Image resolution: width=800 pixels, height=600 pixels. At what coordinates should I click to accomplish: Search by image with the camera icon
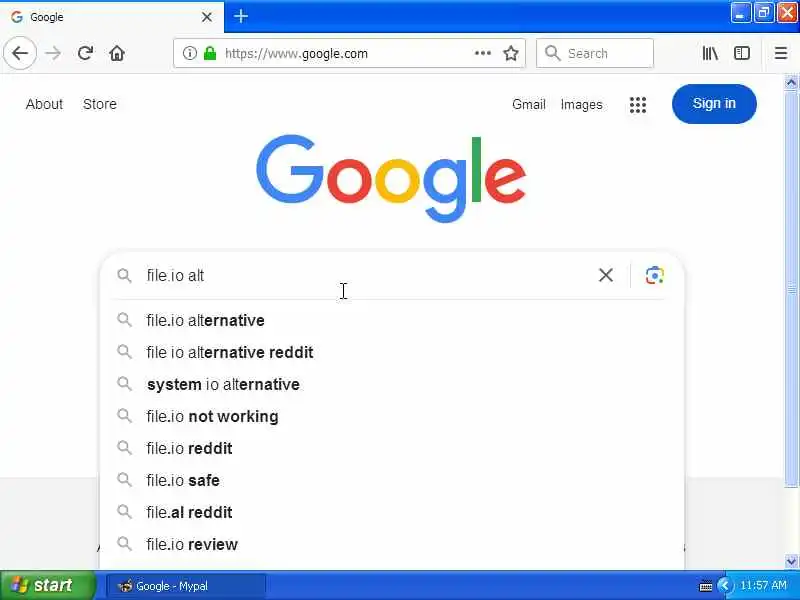coord(655,275)
